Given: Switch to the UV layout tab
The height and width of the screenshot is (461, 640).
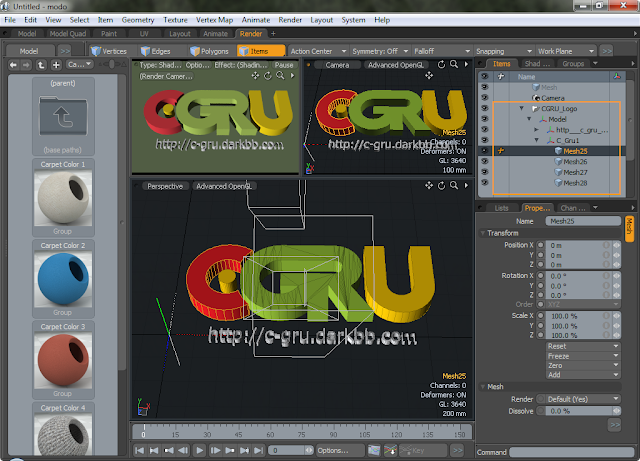Looking at the screenshot, I should pos(144,34).
